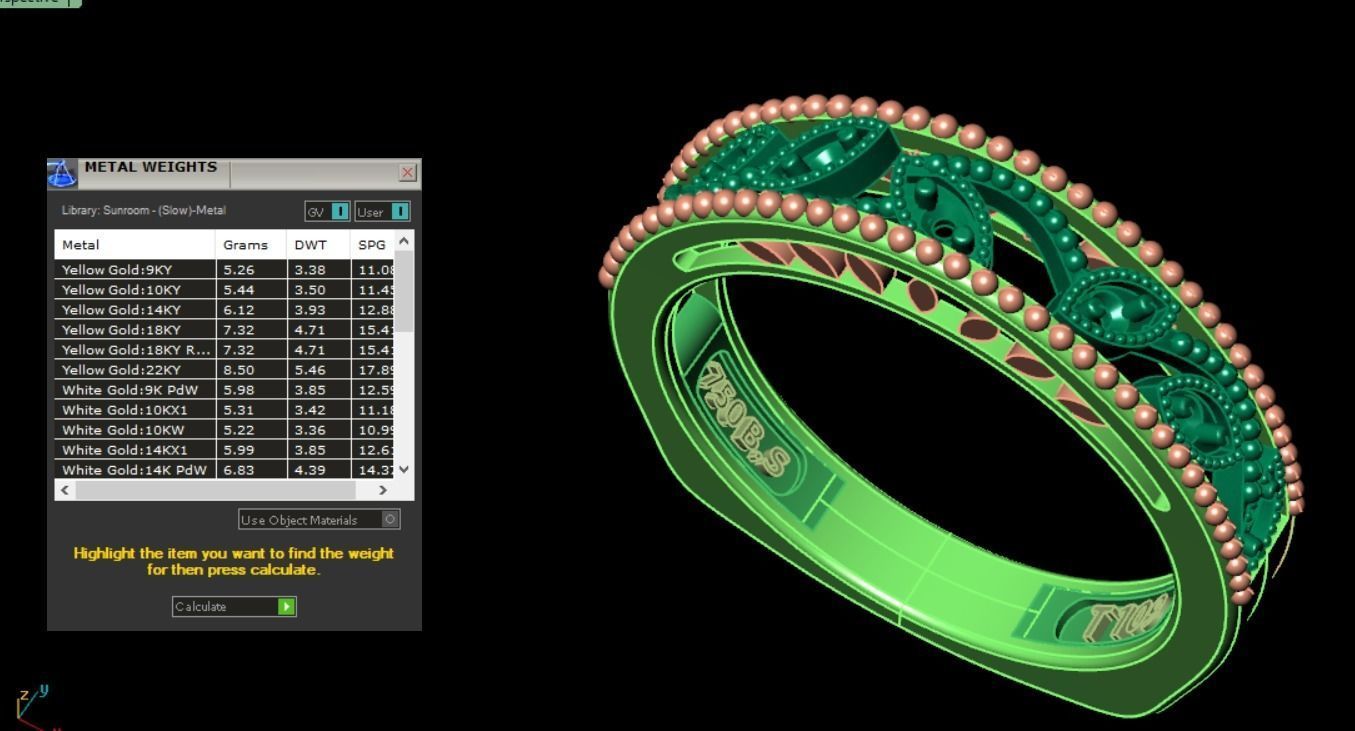Screen dimensions: 1355x731
Task: Click the green arrow beside Calculate
Action: 287,607
